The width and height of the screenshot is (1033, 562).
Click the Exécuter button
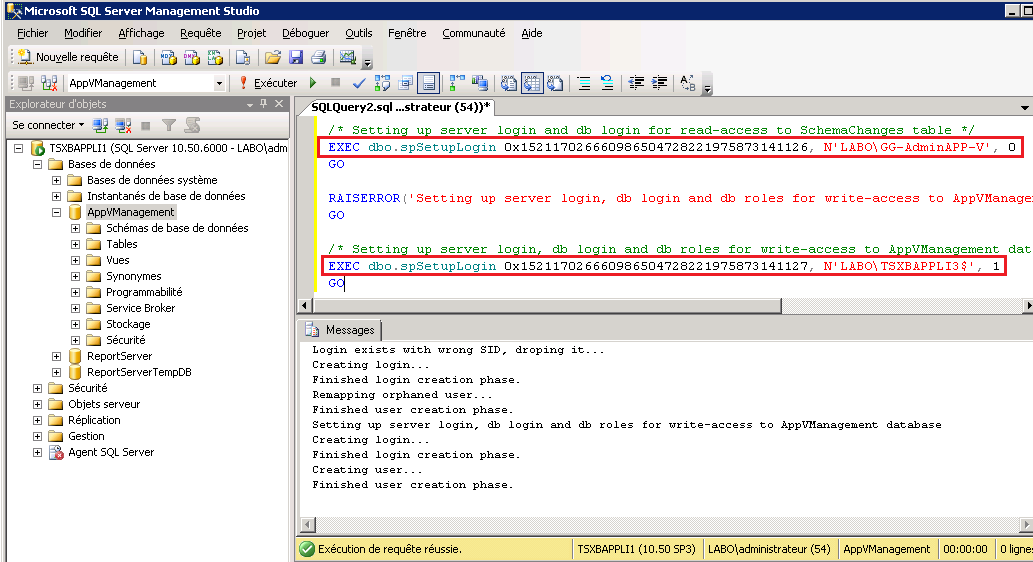[x=268, y=83]
